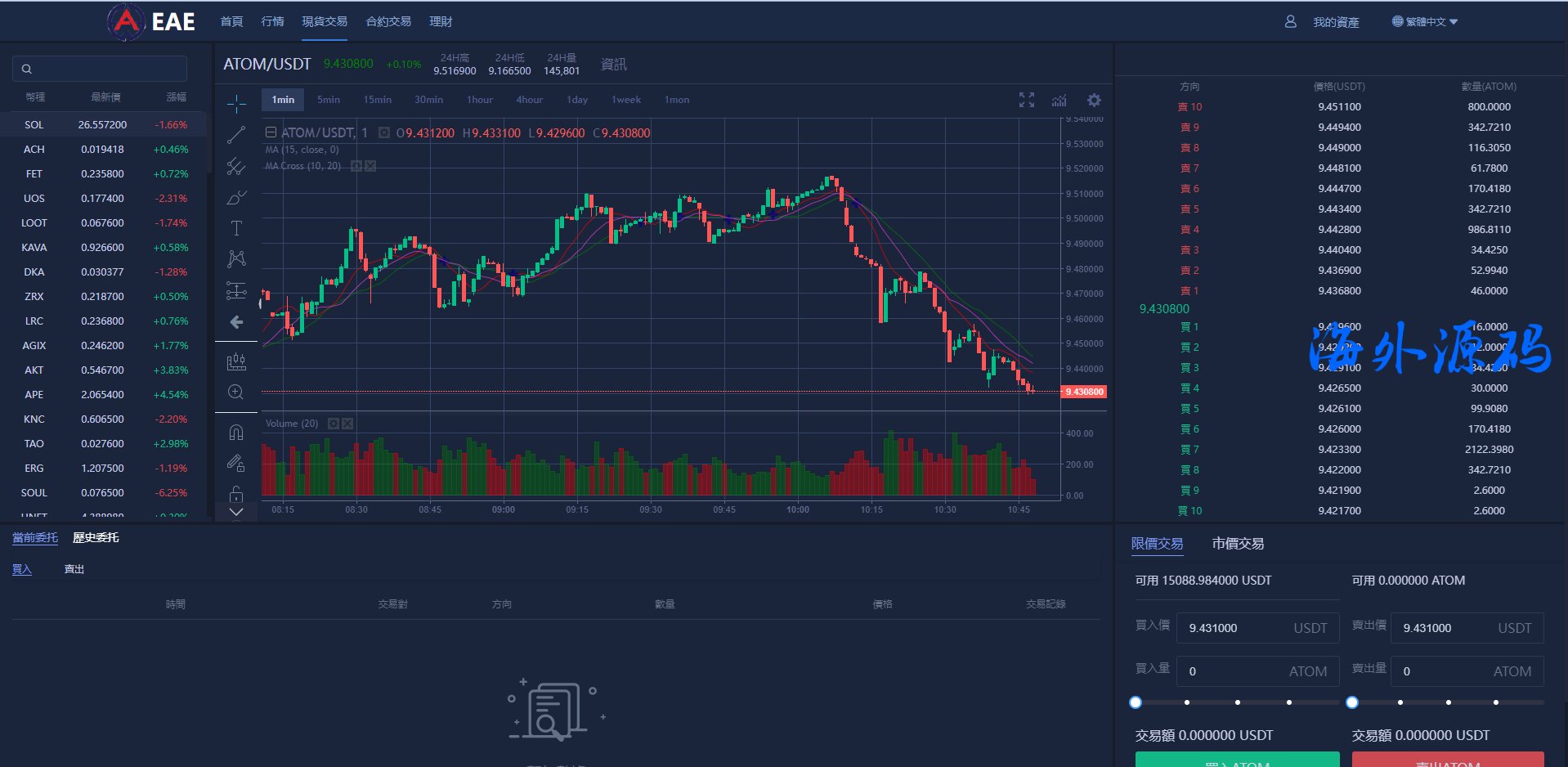Click the buy amount percentage slider handle
The image size is (1568, 767).
coord(1136,702)
